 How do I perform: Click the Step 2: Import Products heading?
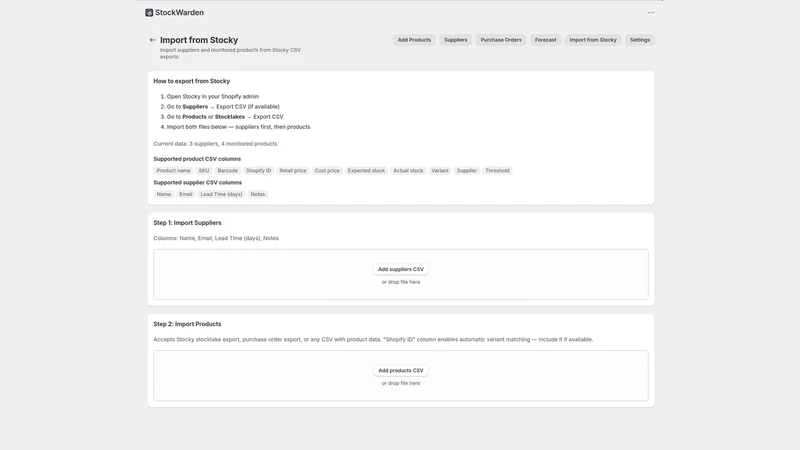click(187, 324)
